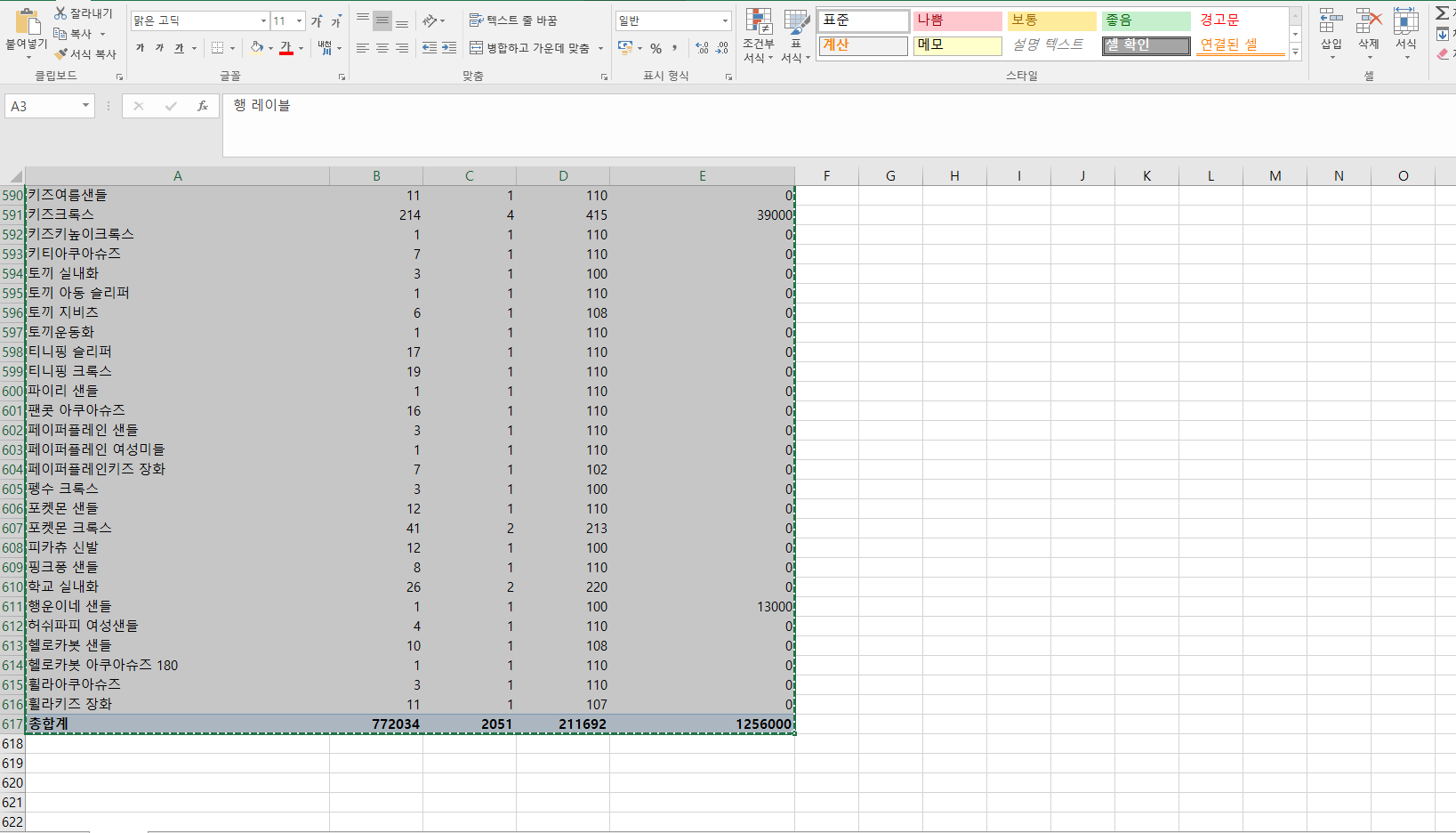Apply the 메모 (Note) cell style
Screen dimensions: 1456x833
point(957,45)
